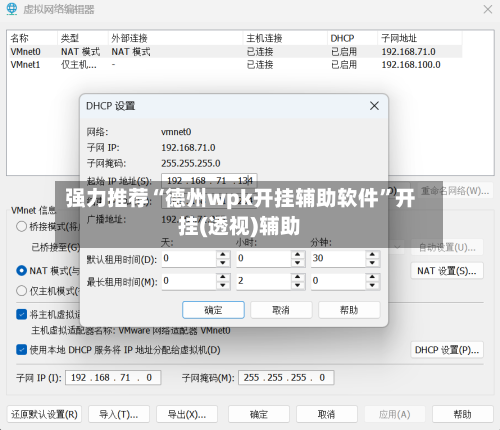Image resolution: width=500 pixels, height=430 pixels.
Task: Click 确定 in the editor window
Action: pos(259,414)
